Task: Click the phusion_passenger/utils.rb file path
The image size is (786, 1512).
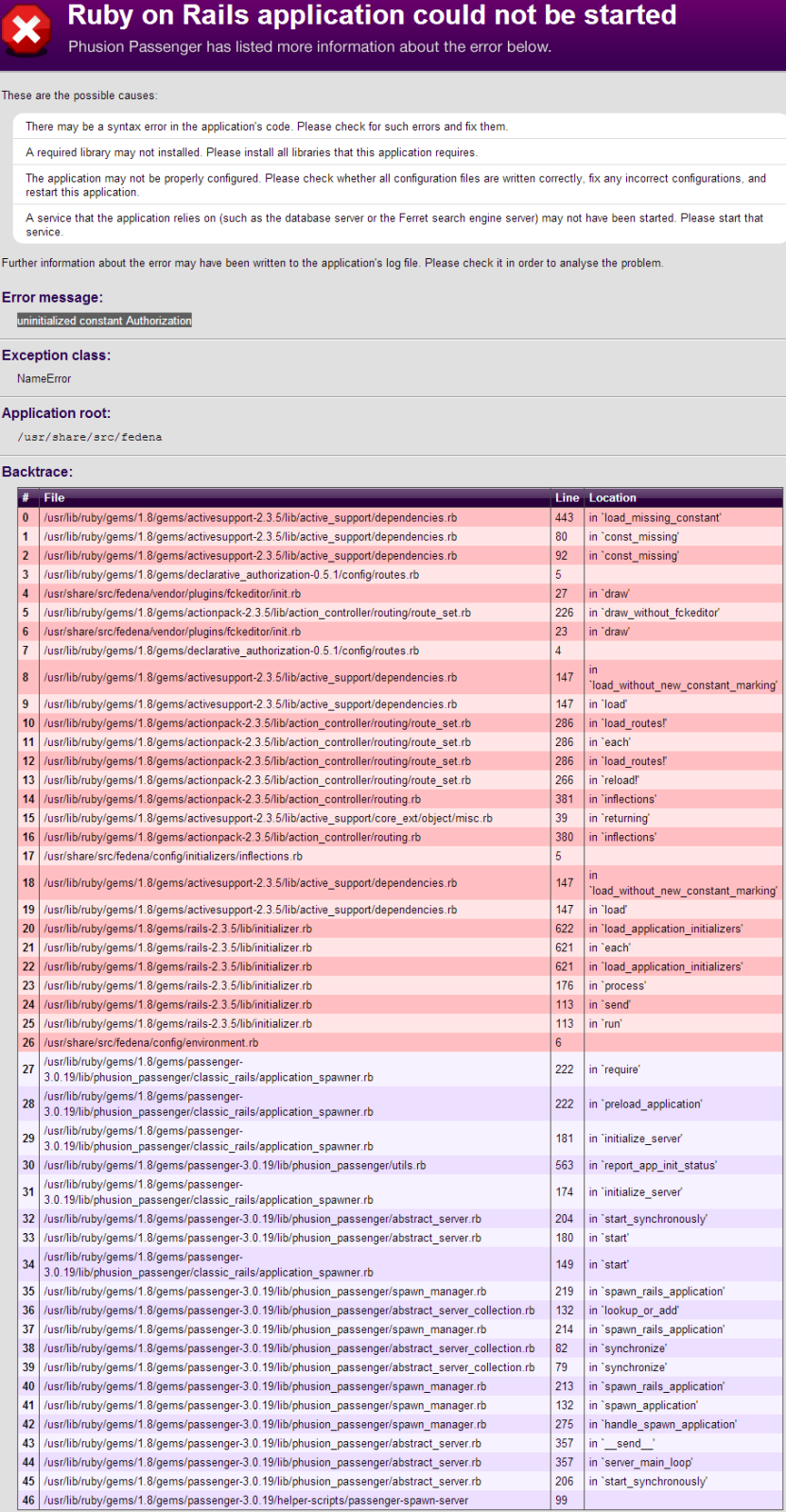Action: point(235,1165)
